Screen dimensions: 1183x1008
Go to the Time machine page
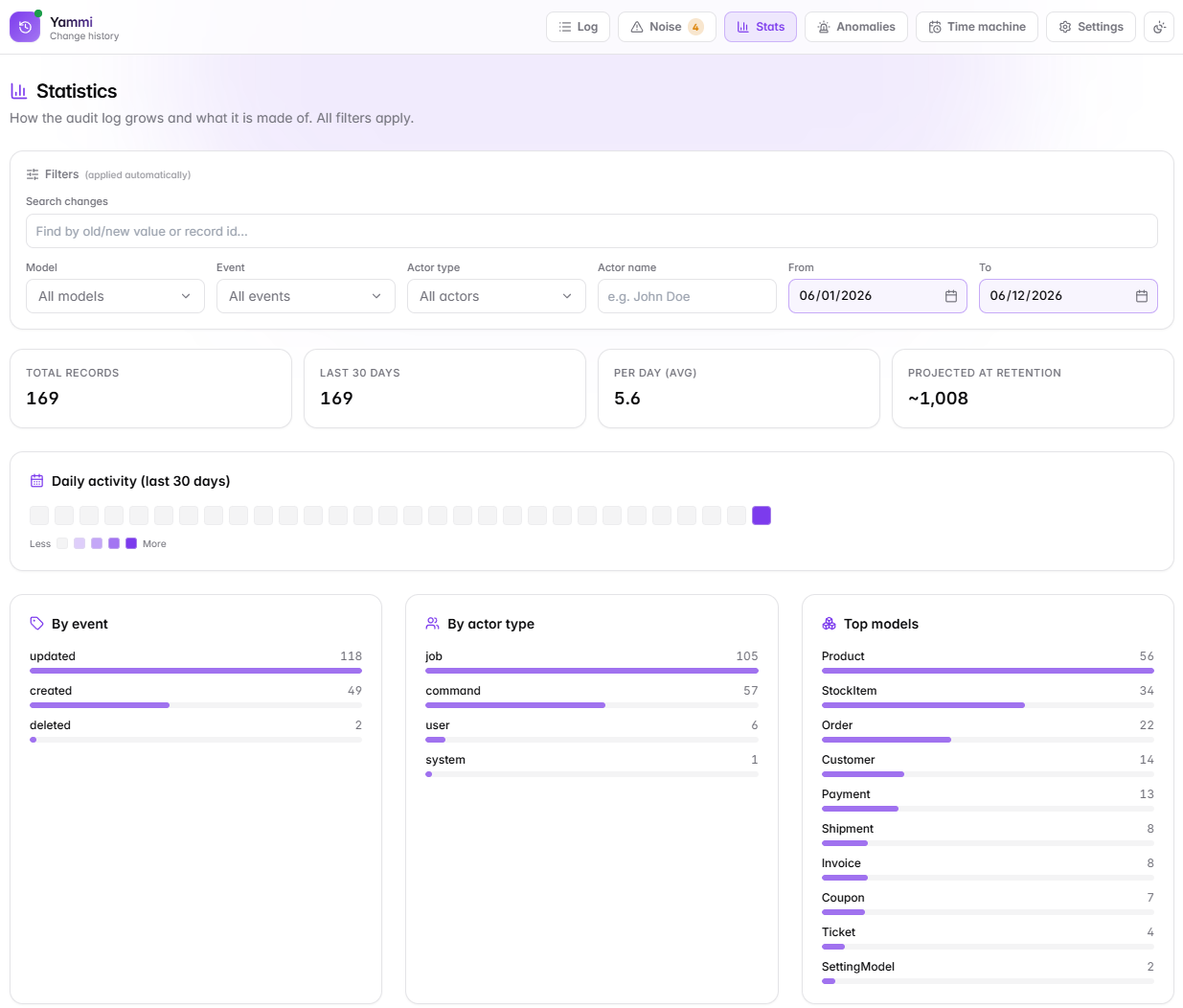(977, 27)
